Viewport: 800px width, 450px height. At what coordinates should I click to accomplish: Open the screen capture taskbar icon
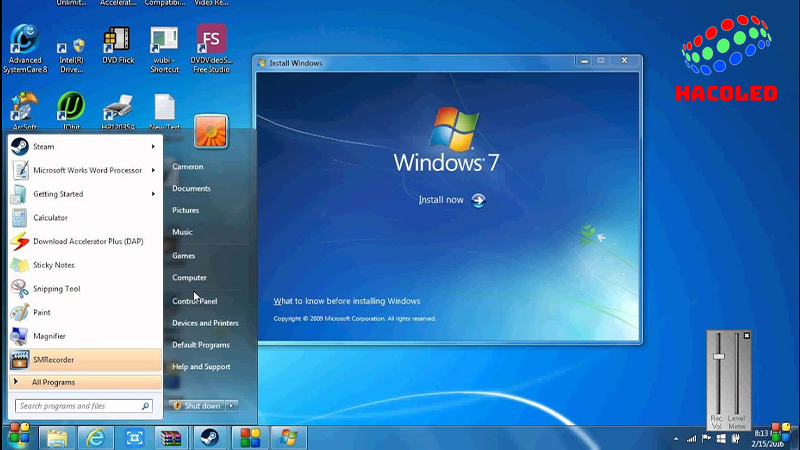(134, 438)
